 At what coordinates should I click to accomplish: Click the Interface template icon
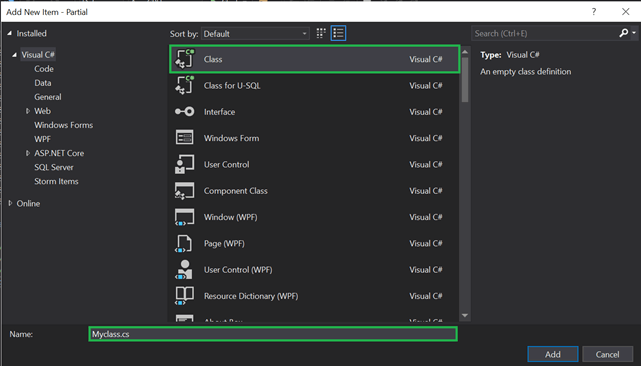point(184,111)
